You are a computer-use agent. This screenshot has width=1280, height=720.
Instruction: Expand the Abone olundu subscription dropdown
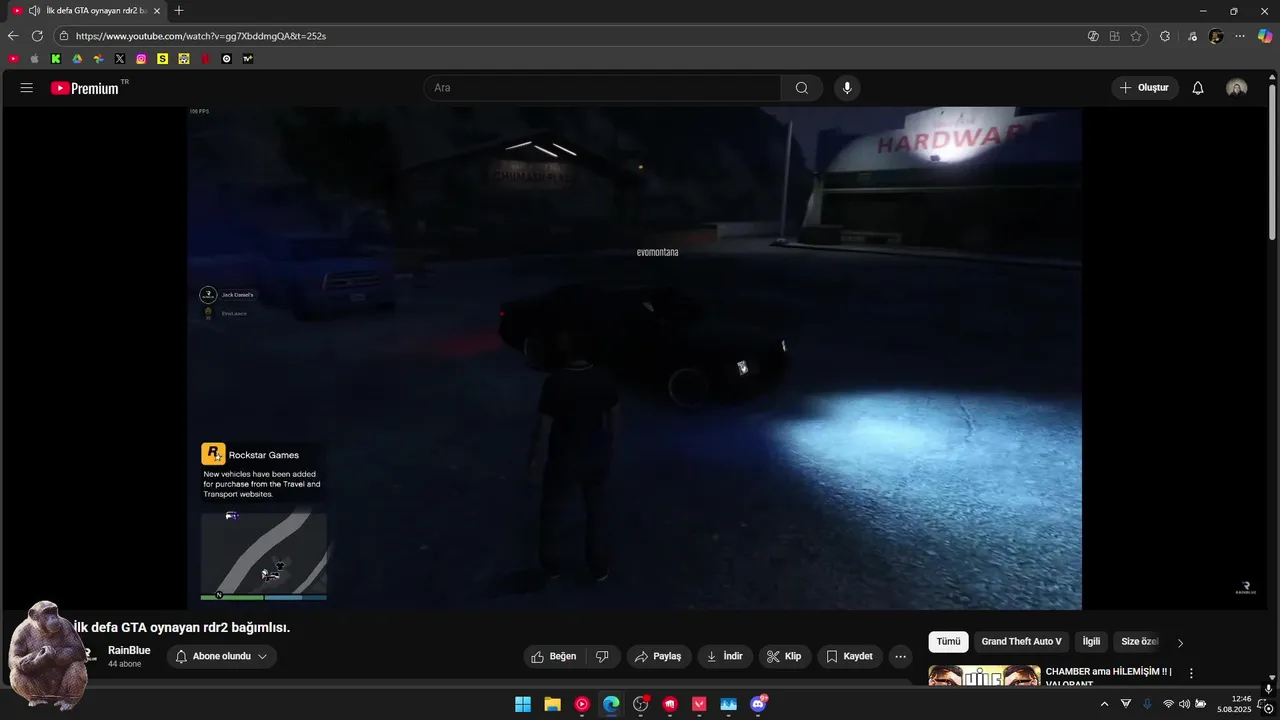pyautogui.click(x=222, y=656)
